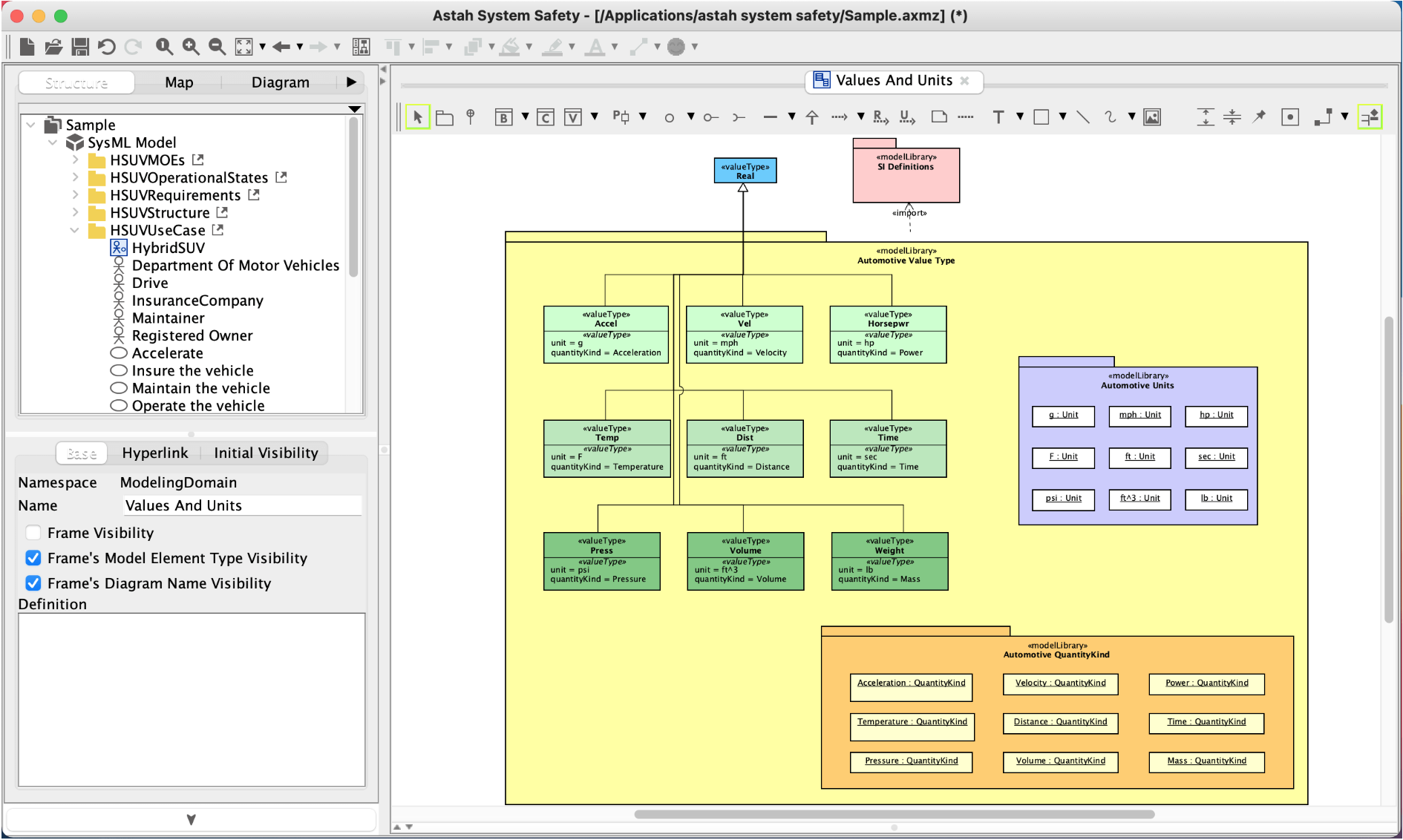The width and height of the screenshot is (1403, 840).
Task: Open the Fit-to-window dropdown arrow
Action: tap(262, 47)
